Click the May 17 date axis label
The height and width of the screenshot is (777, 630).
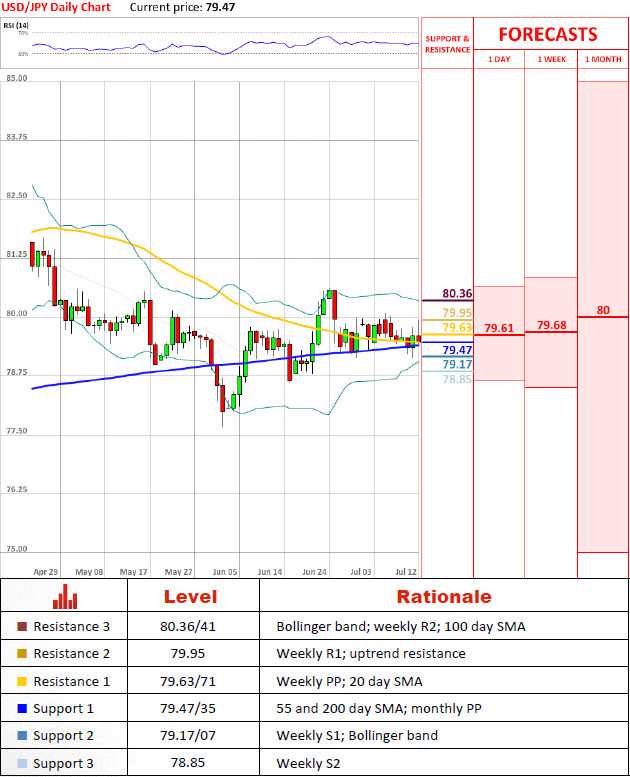(134, 571)
